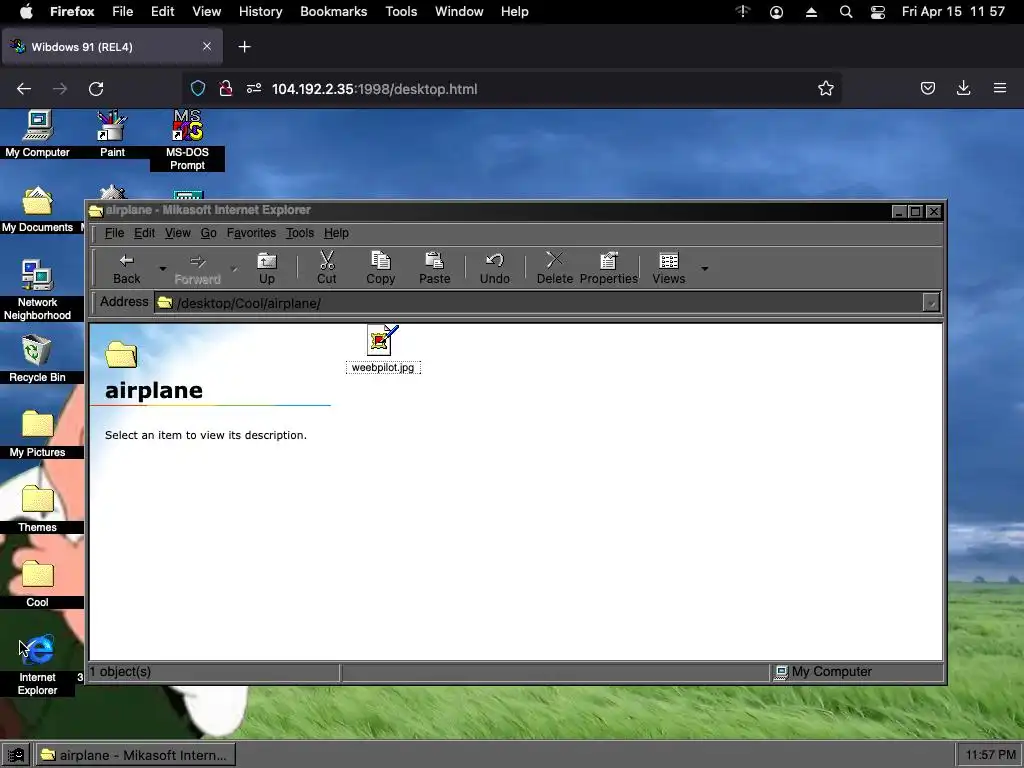Click the Back toolbar button in explorer

[127, 268]
